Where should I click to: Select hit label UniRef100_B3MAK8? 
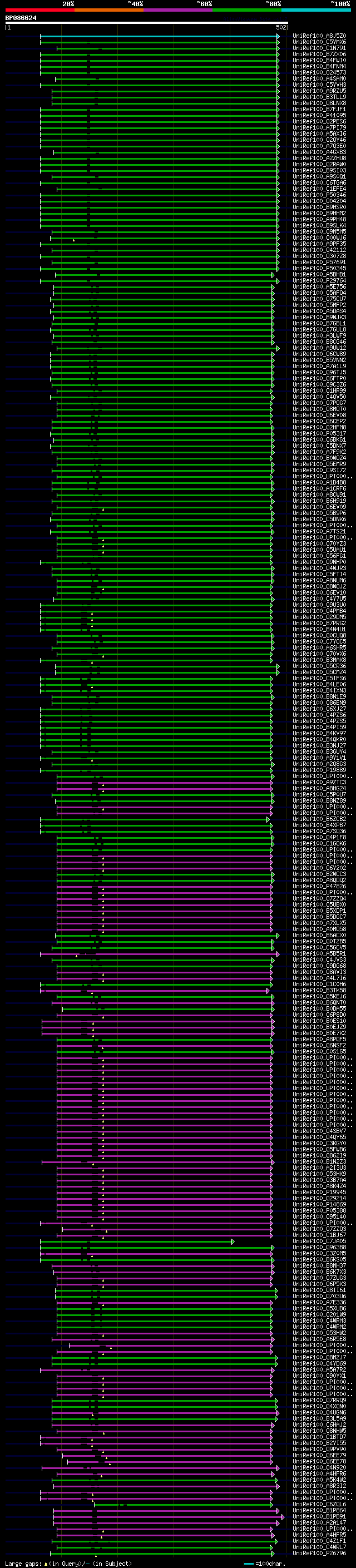point(319,660)
